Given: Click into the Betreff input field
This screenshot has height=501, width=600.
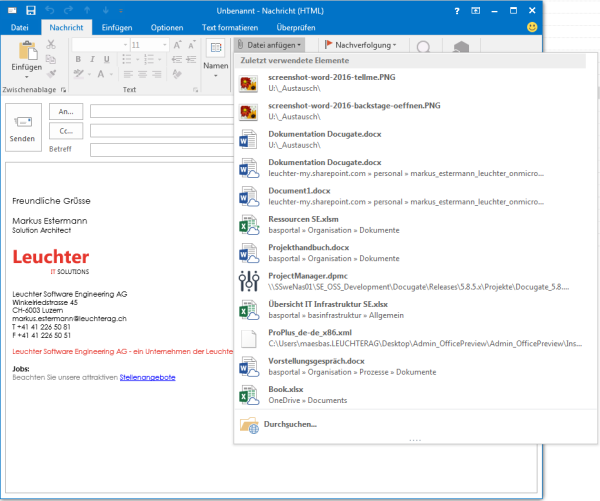Looking at the screenshot, I should [x=162, y=150].
